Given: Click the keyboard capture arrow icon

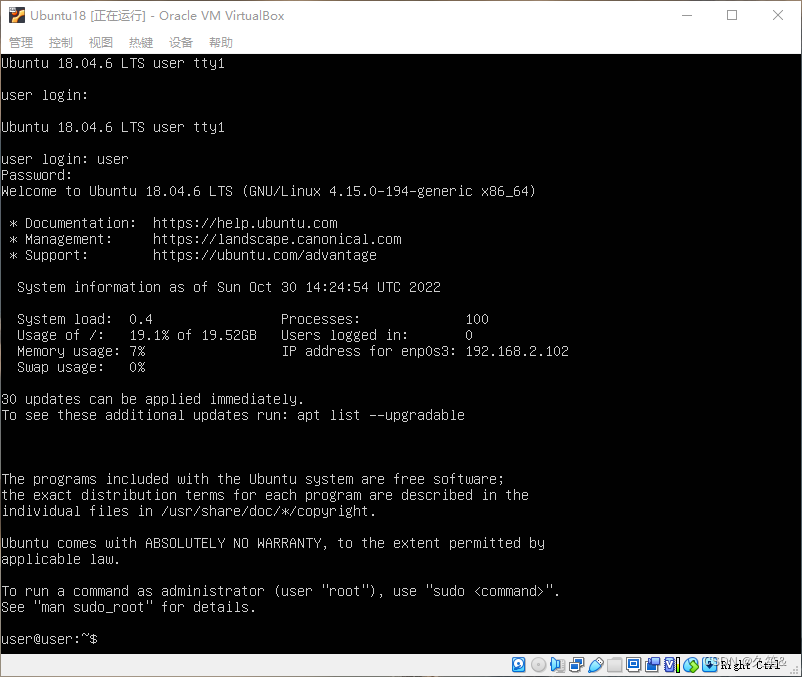Looking at the screenshot, I should (x=709, y=664).
